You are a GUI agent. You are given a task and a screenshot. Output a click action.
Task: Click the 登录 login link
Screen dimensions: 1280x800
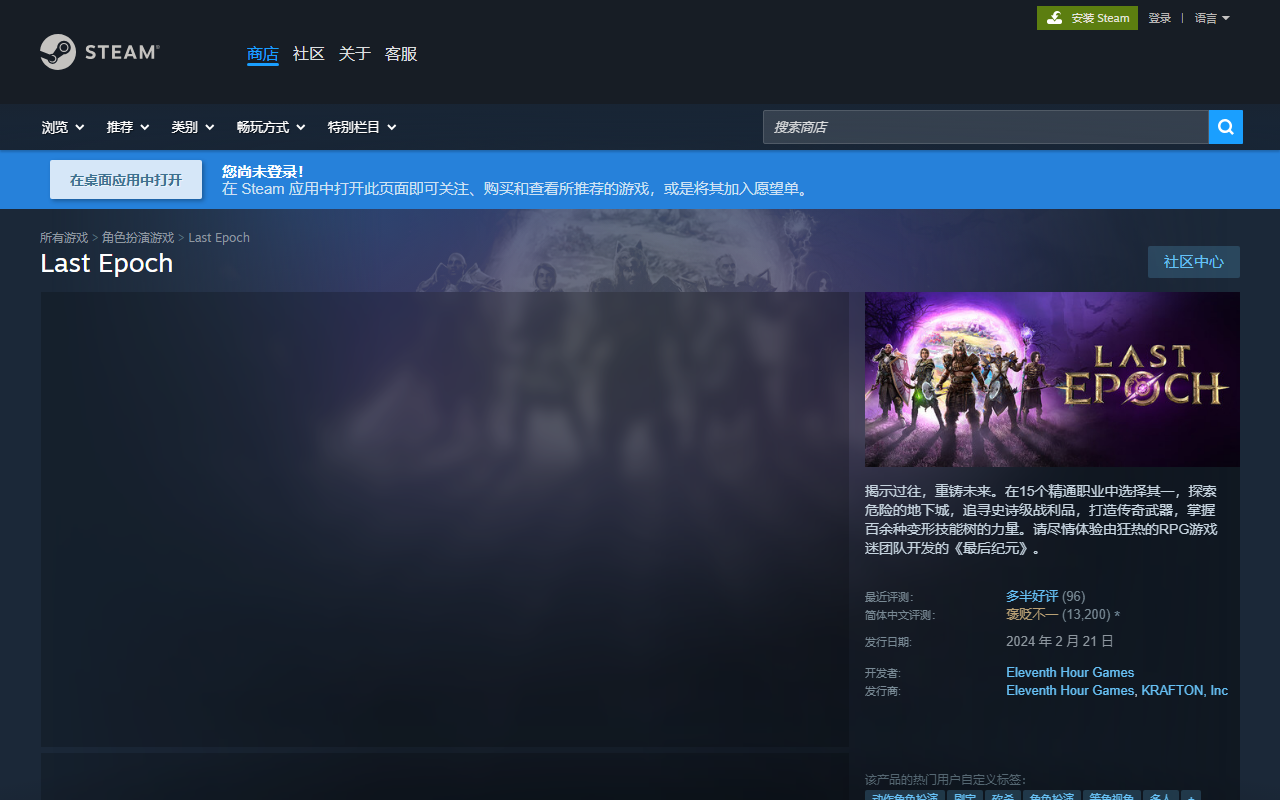(x=1160, y=18)
